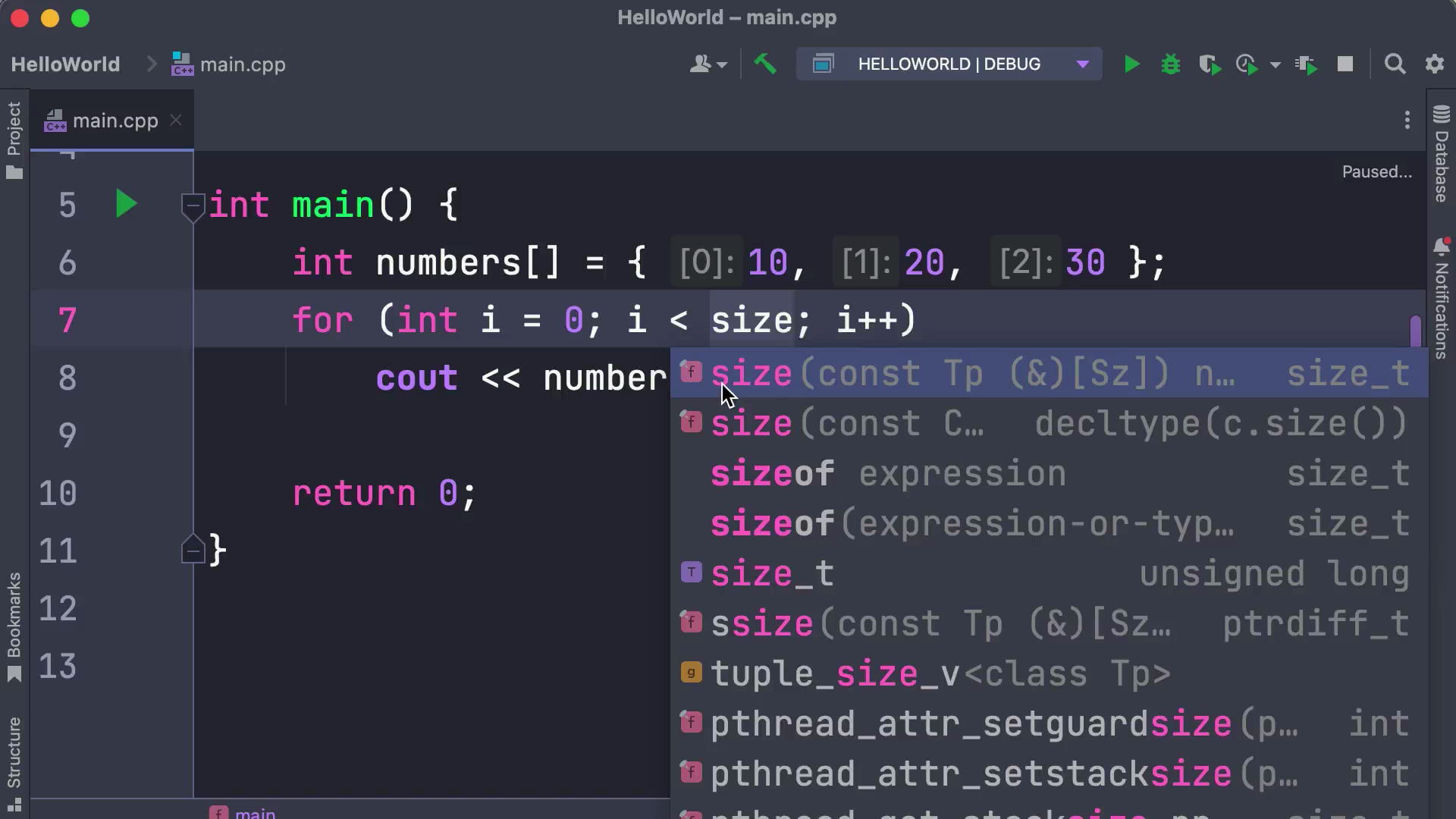The height and width of the screenshot is (819, 1456).
Task: Open Search Everywhere magnifier
Action: pyautogui.click(x=1395, y=64)
